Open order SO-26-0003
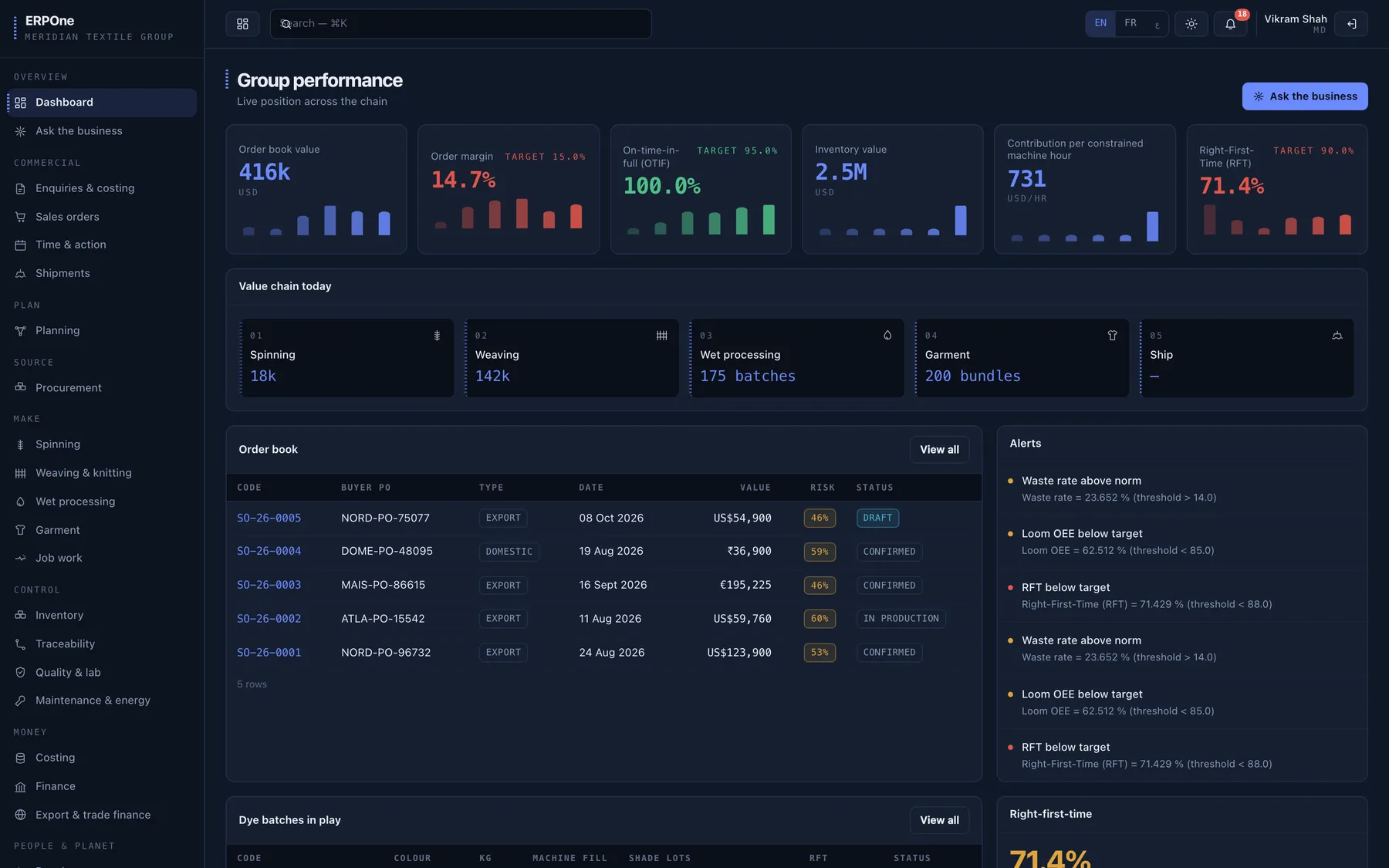This screenshot has width=1389, height=868. 269,586
